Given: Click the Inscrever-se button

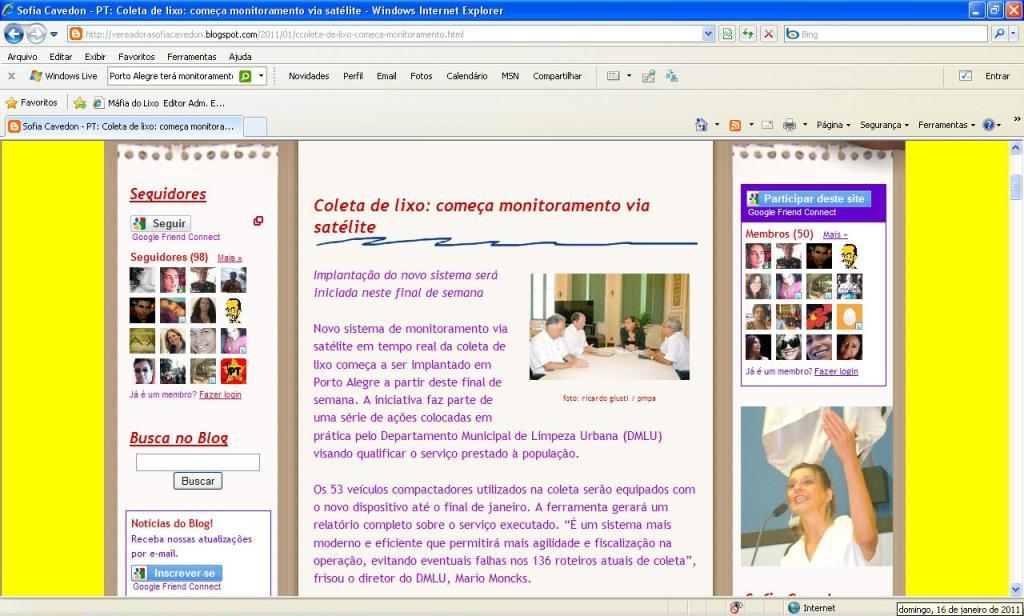Looking at the screenshot, I should point(177,573).
